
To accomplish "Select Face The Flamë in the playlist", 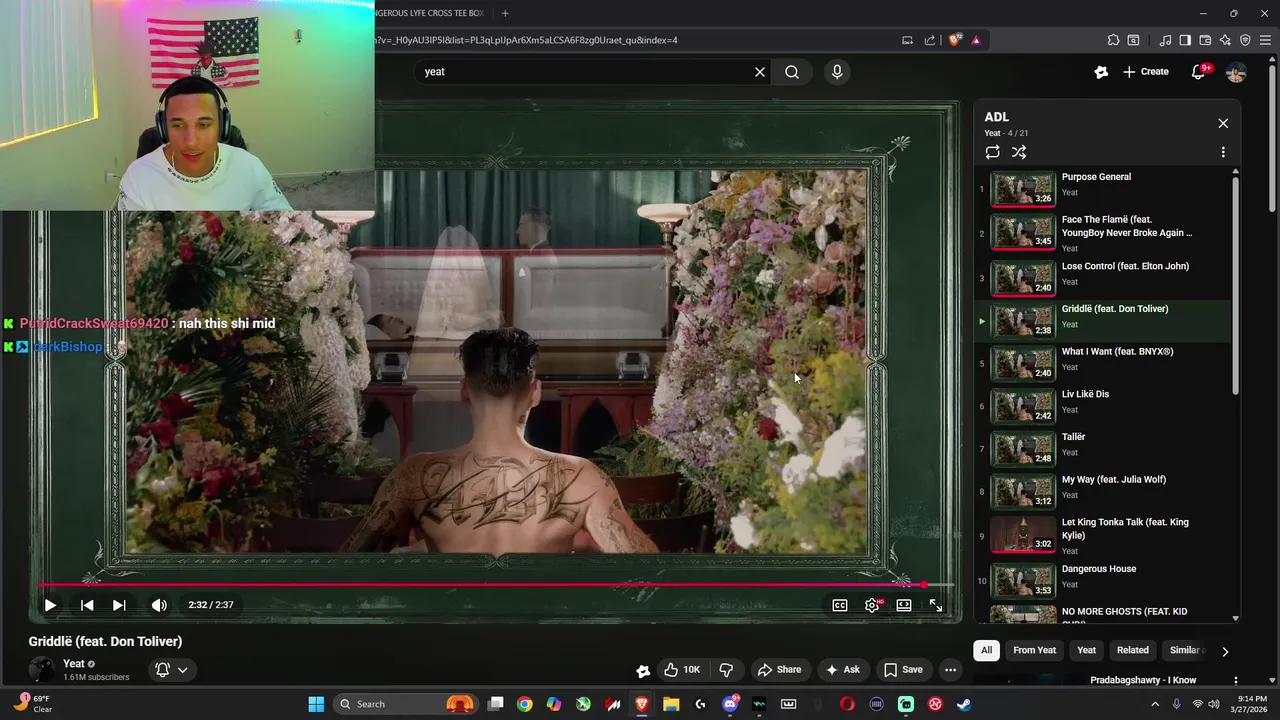I will coord(1103,233).
